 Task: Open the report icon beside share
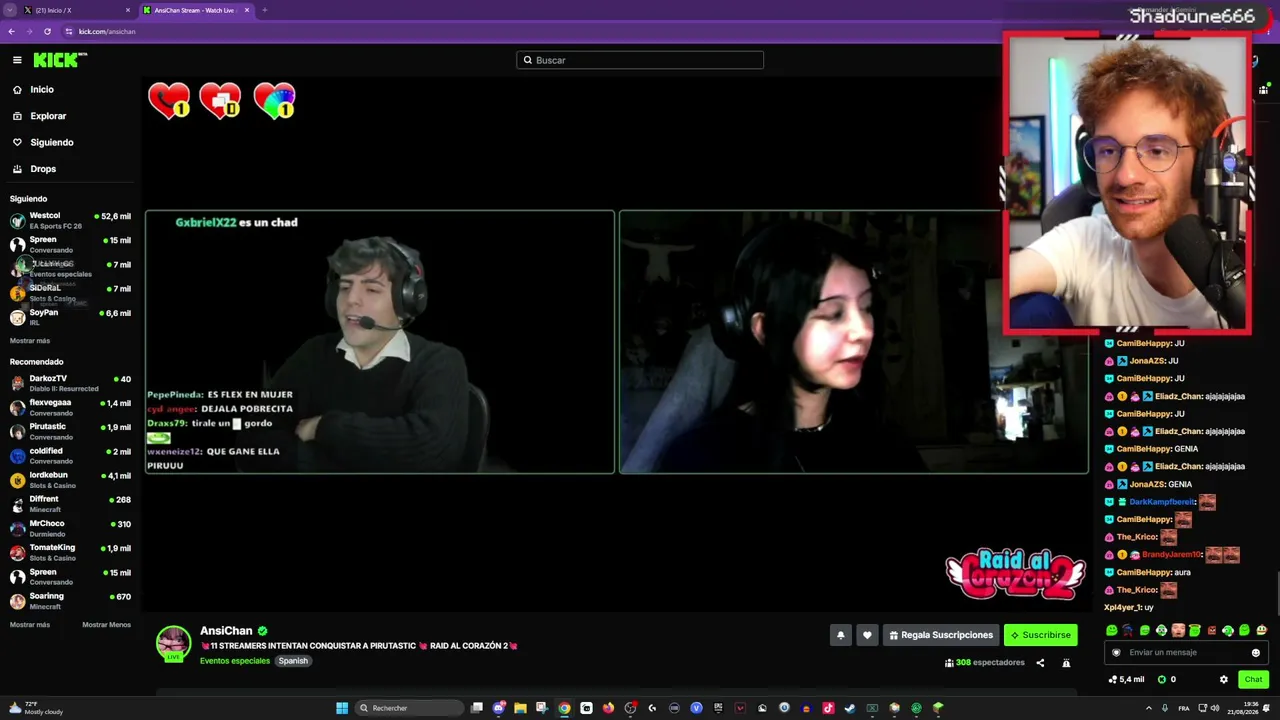pos(1066,663)
